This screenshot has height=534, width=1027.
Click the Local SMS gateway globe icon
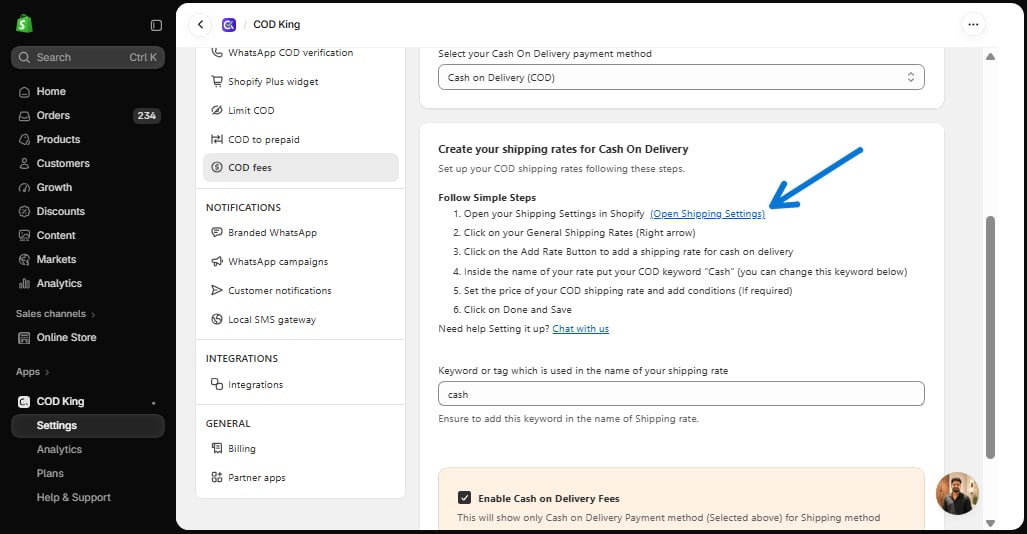217,319
